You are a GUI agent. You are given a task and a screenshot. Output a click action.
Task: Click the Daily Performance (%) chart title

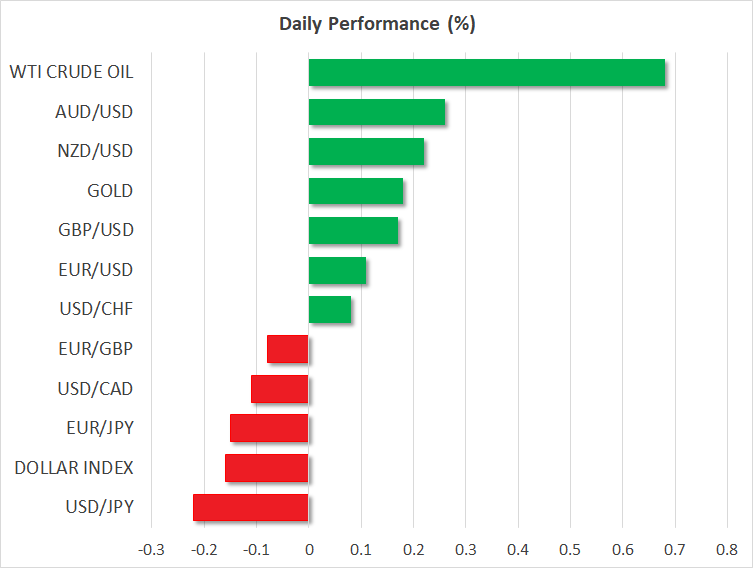coord(375,25)
